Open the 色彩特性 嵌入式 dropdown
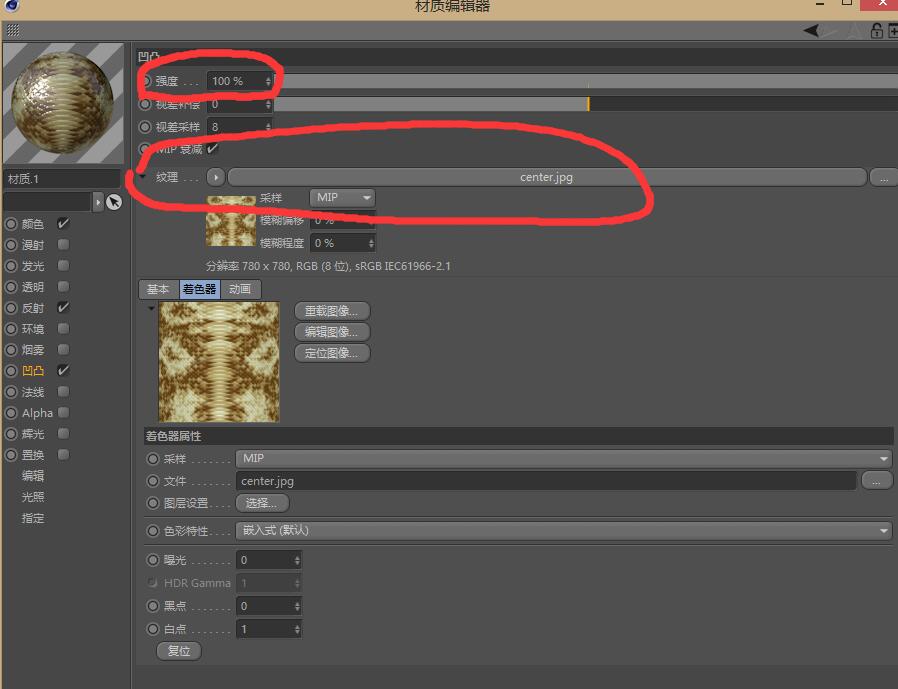 click(x=563, y=531)
